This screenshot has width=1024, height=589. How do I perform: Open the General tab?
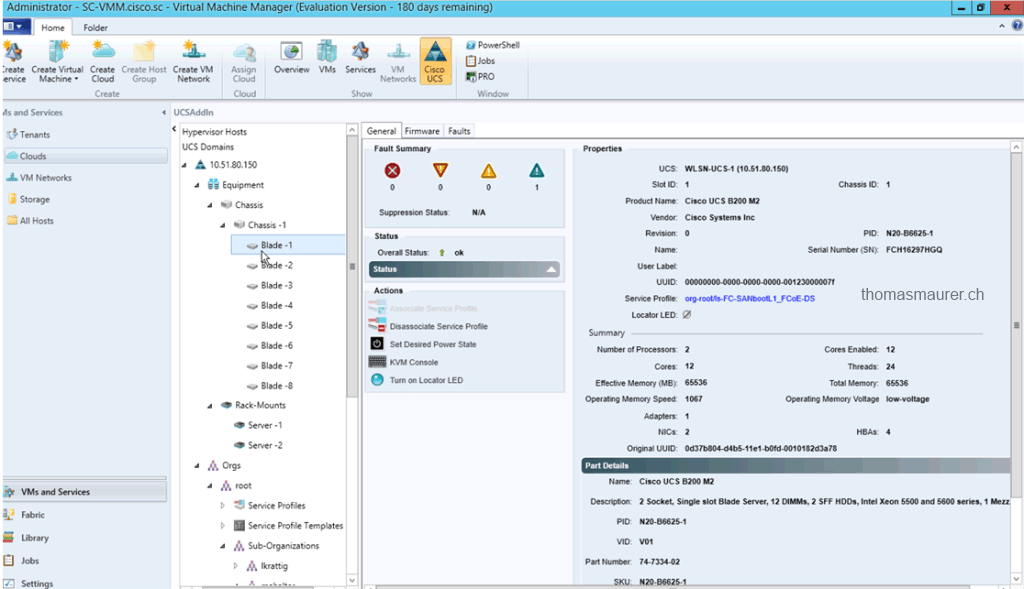(381, 131)
